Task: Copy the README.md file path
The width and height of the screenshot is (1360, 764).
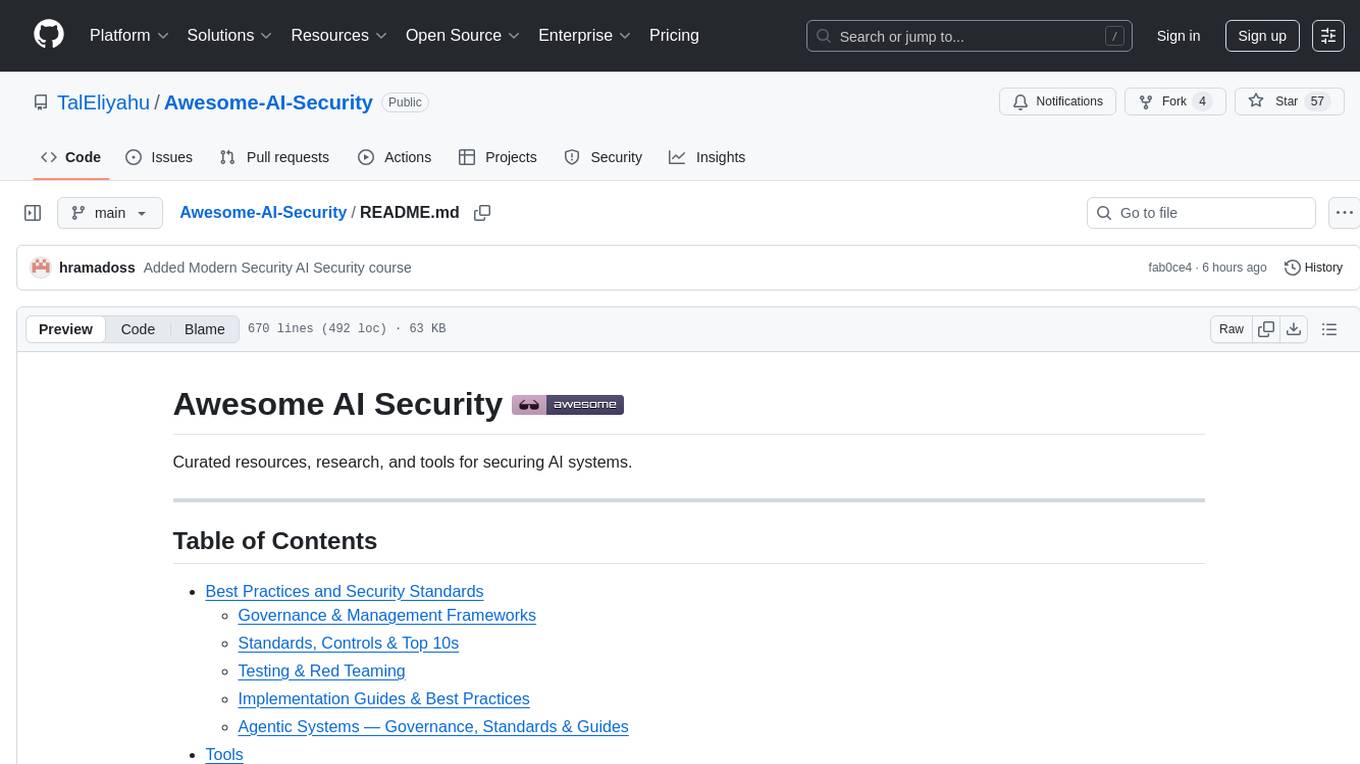Action: tap(482, 213)
